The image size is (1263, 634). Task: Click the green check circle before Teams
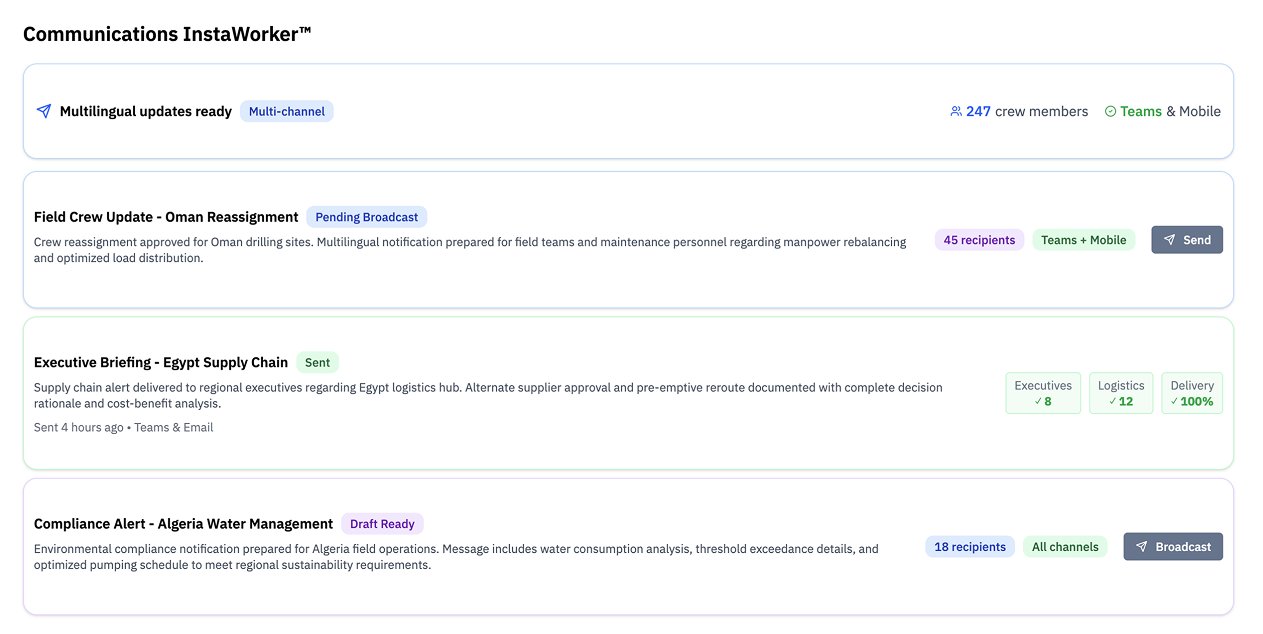pyautogui.click(x=1110, y=112)
